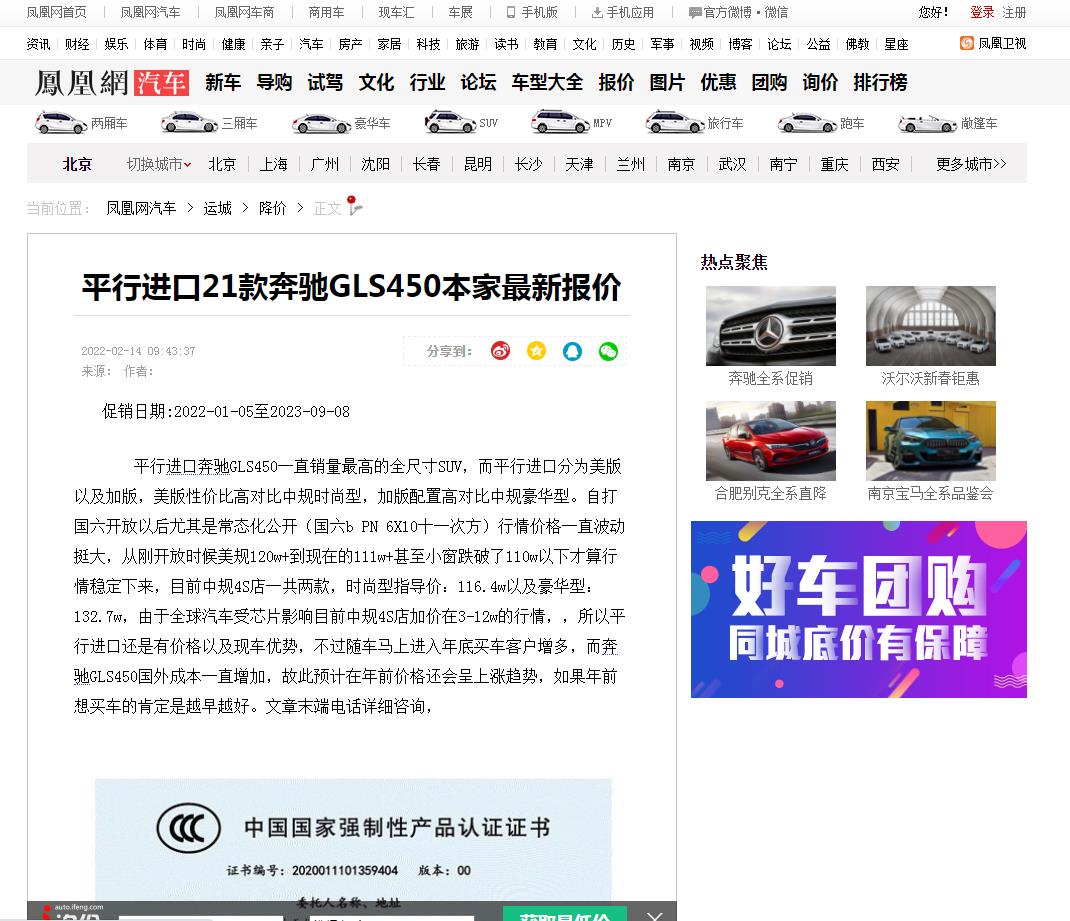Open the 报价 menu item
Screen dimensions: 1070x921
point(616,83)
